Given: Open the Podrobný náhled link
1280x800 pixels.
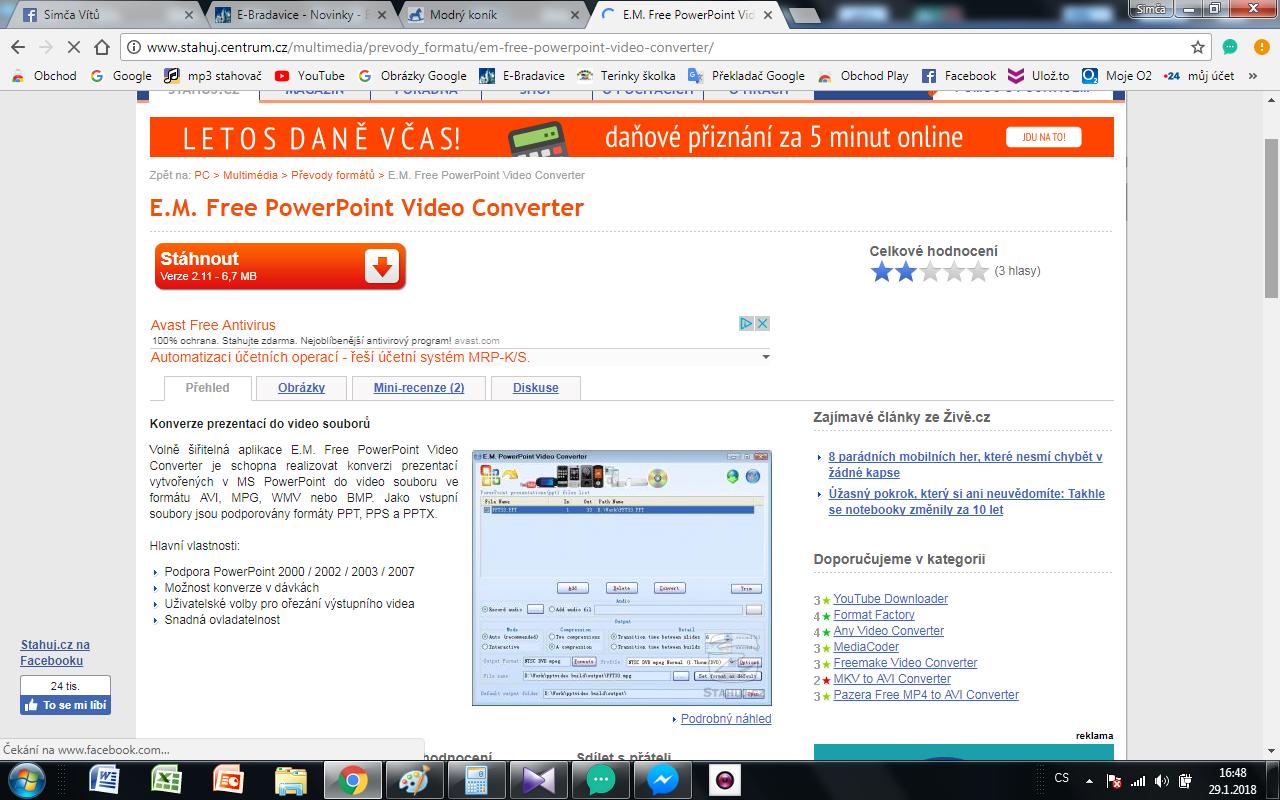Looking at the screenshot, I should coord(725,719).
